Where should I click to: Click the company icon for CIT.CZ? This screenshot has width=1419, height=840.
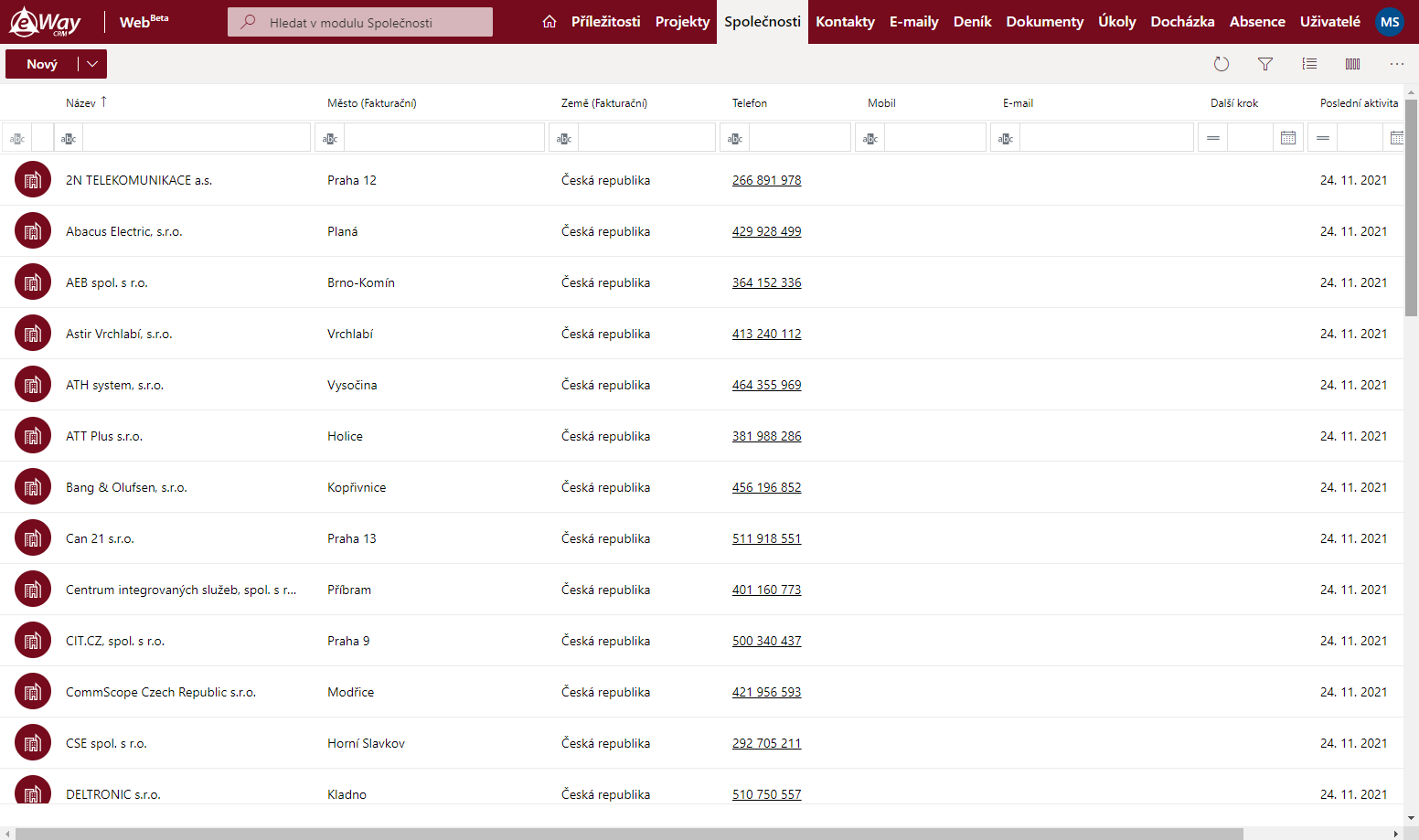pyautogui.click(x=33, y=641)
